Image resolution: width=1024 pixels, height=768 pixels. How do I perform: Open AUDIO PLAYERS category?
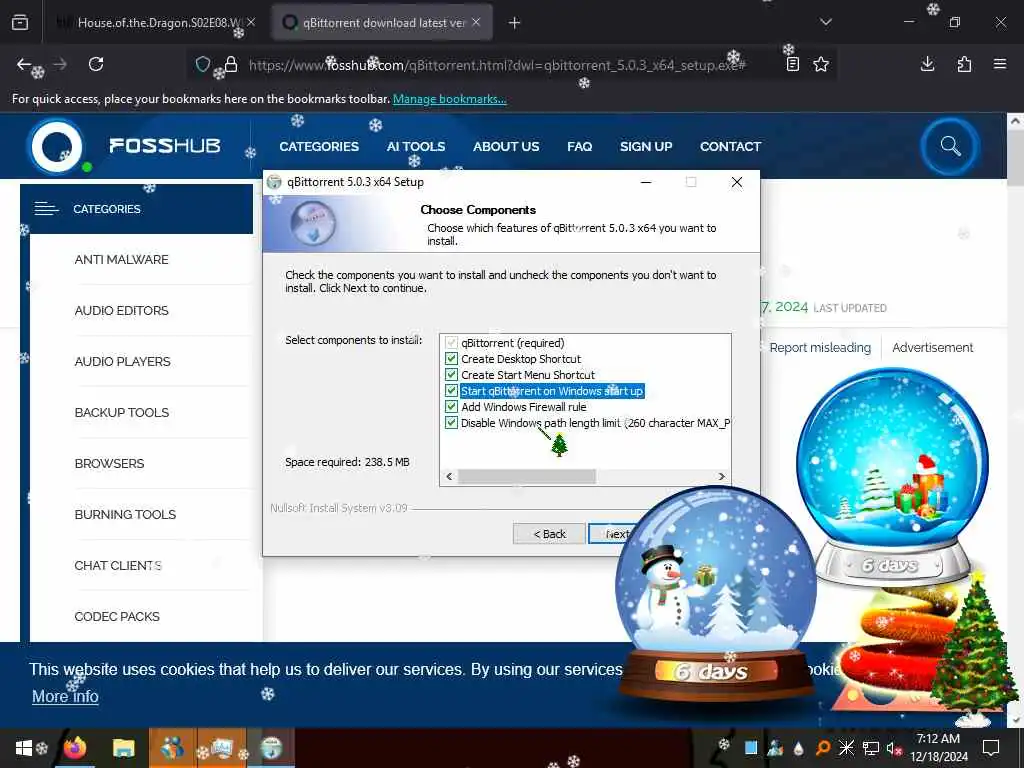[x=122, y=361]
